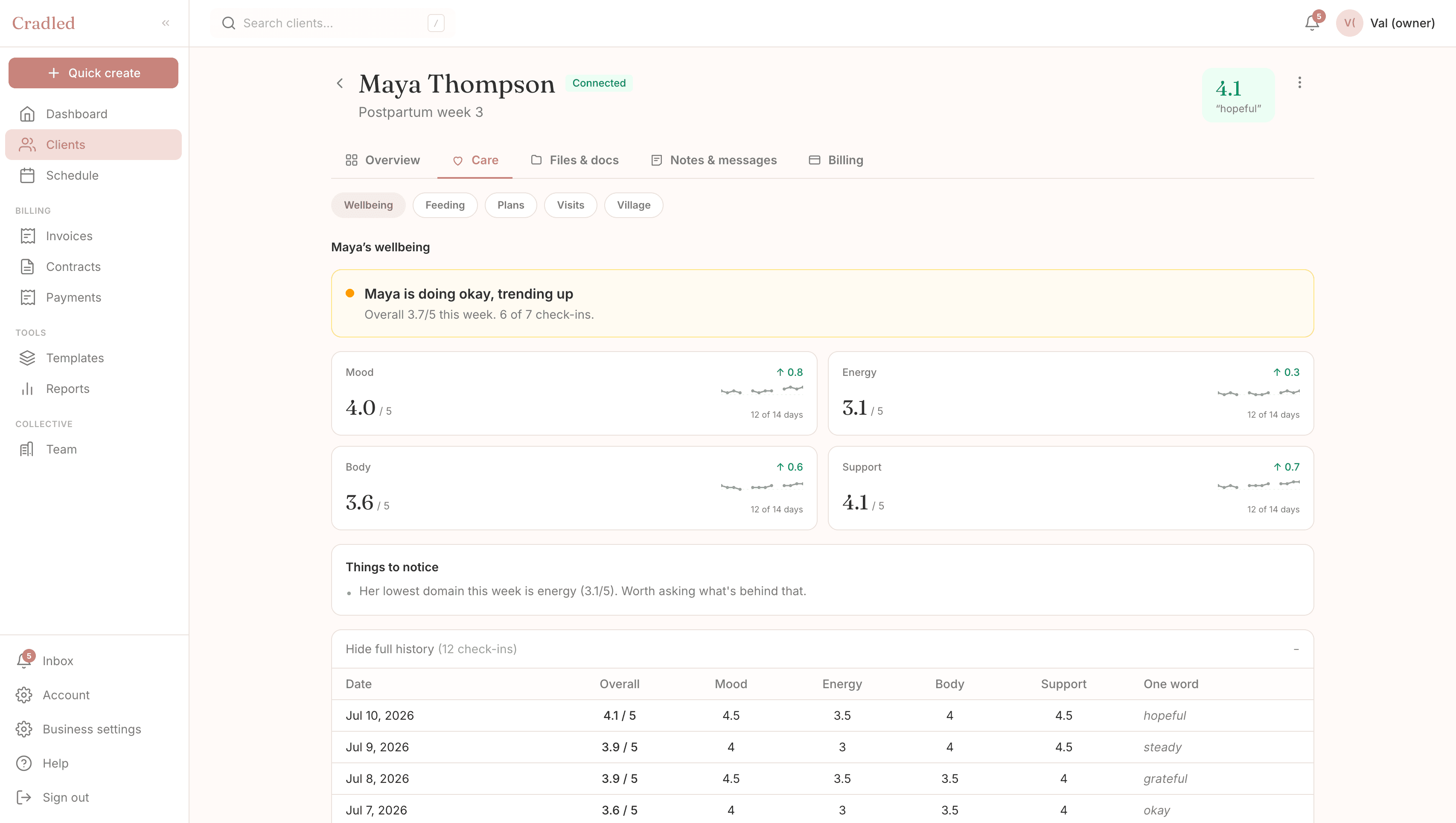Click the Sign out arrow icon

click(24, 797)
